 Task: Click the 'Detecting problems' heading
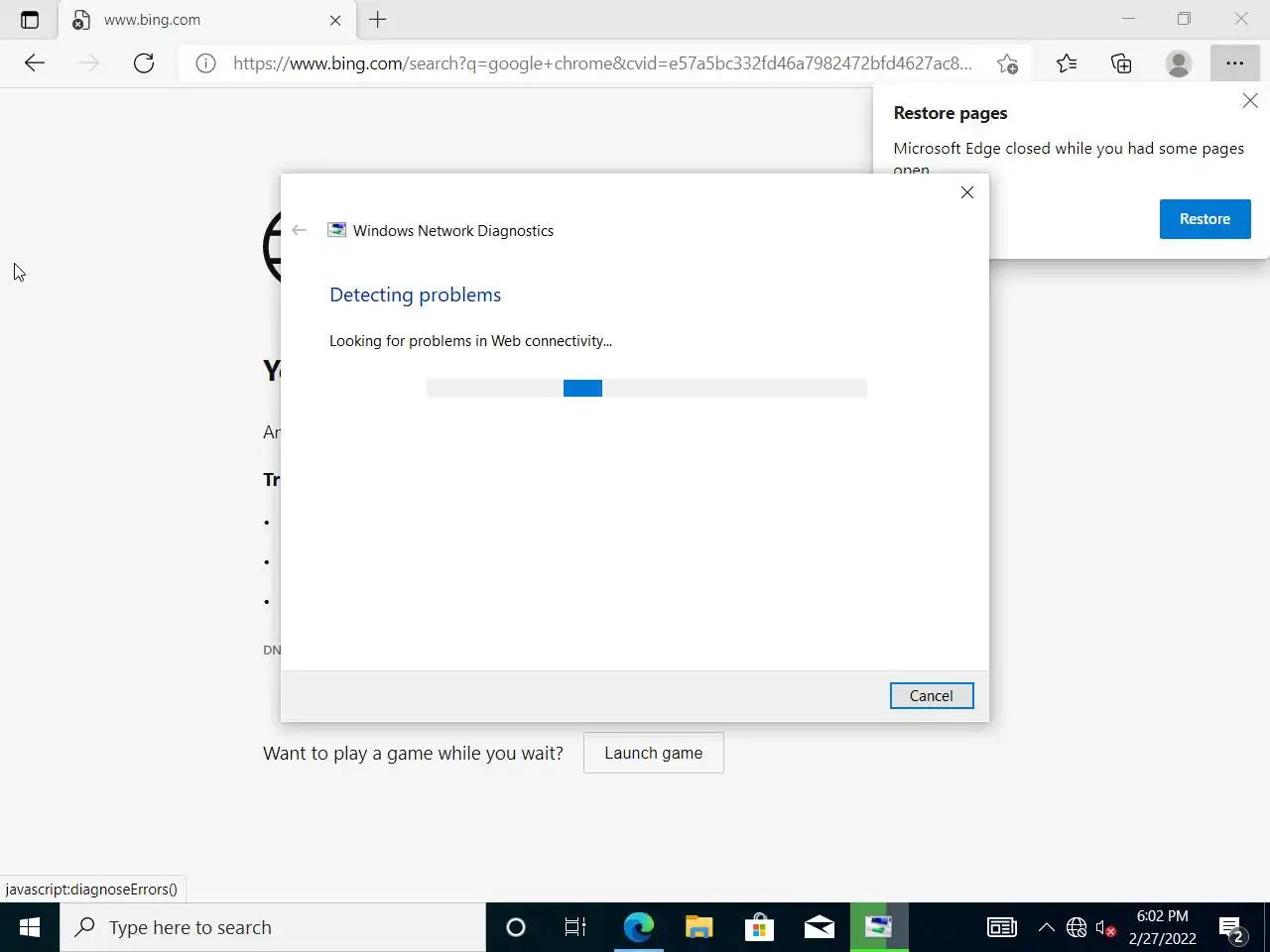click(415, 295)
